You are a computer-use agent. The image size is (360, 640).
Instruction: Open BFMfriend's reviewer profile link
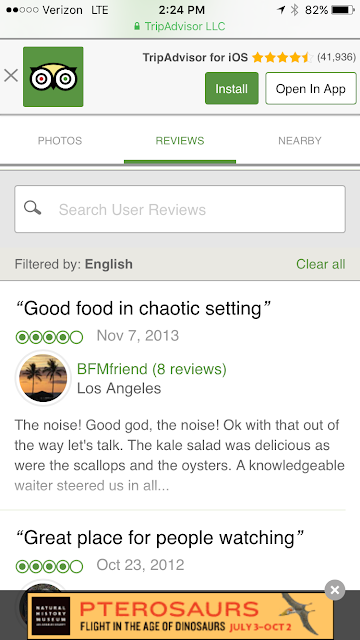click(152, 369)
